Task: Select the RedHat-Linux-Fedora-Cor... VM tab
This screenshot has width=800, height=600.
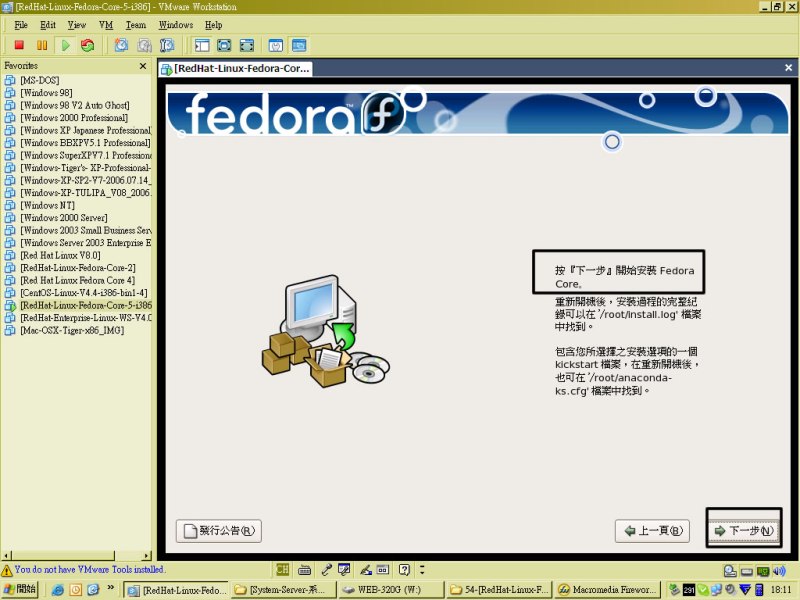Action: [236, 68]
